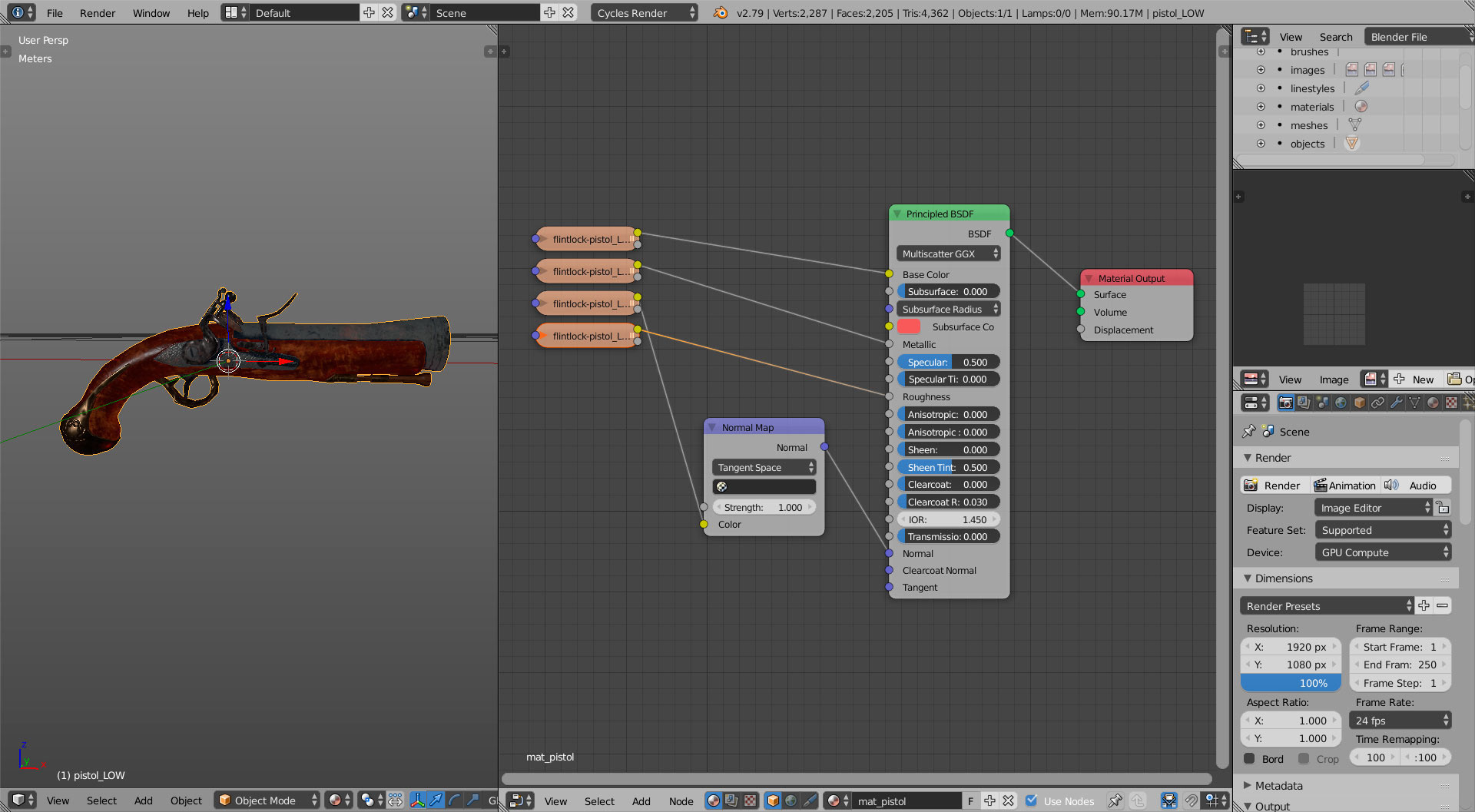The image size is (1475, 812).
Task: Click the Animation render button
Action: click(1345, 485)
